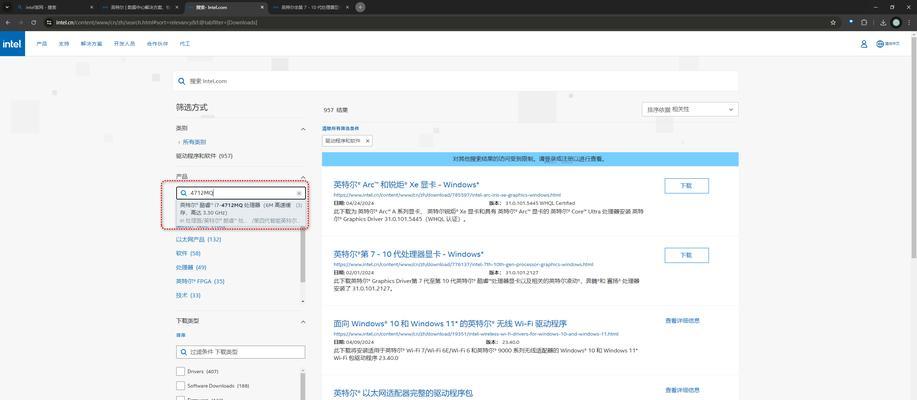Screen dimensions: 917x400
Task: Collapse the 下载类型 filter section
Action: pos(303,322)
